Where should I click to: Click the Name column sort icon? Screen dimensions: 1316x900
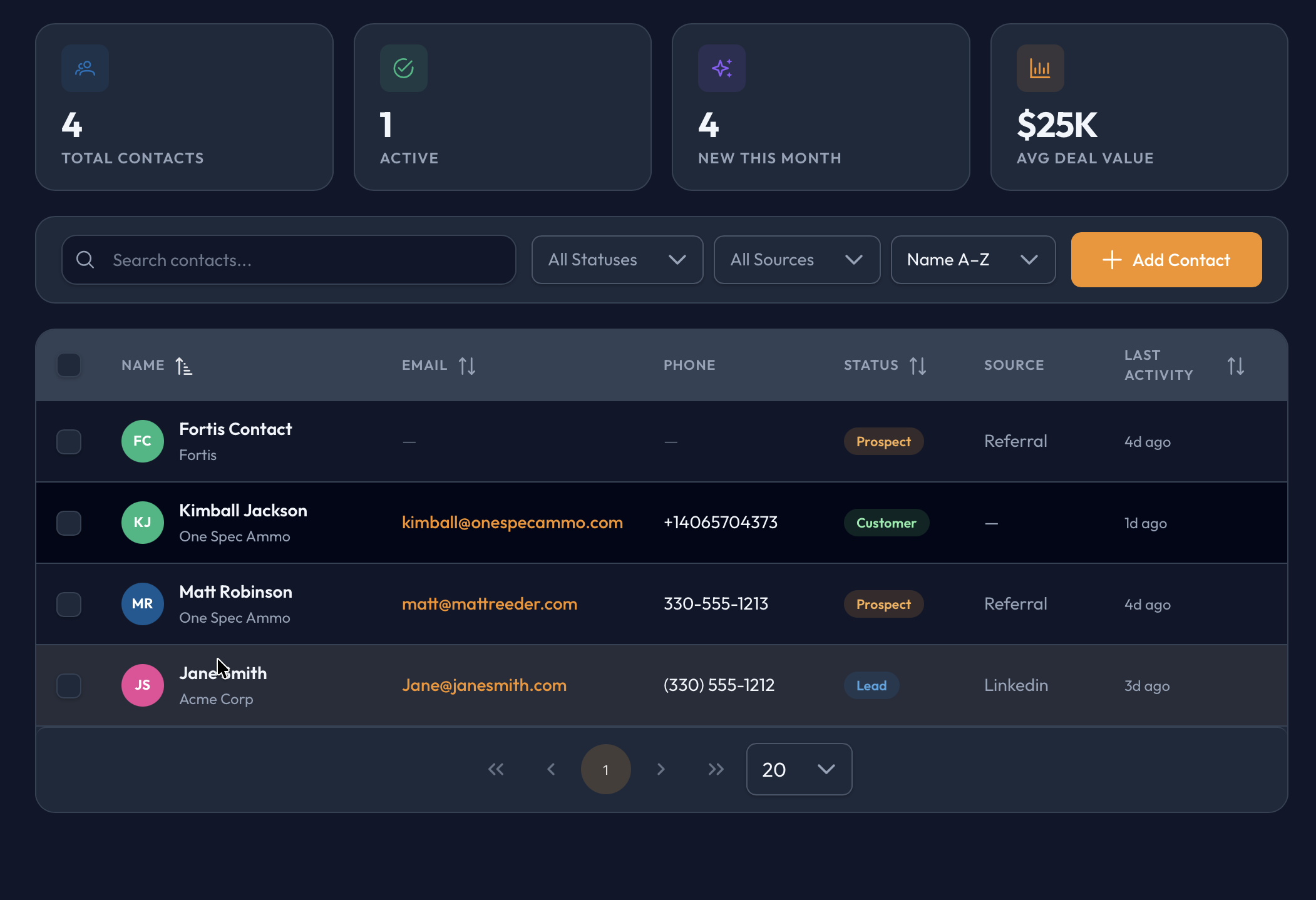pyautogui.click(x=183, y=366)
